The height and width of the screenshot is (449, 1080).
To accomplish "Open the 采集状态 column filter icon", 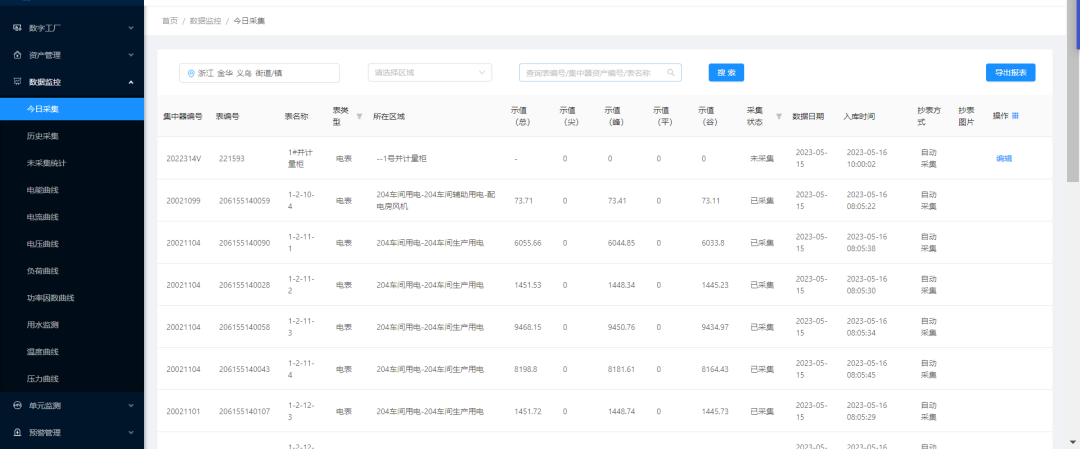I will coord(779,116).
